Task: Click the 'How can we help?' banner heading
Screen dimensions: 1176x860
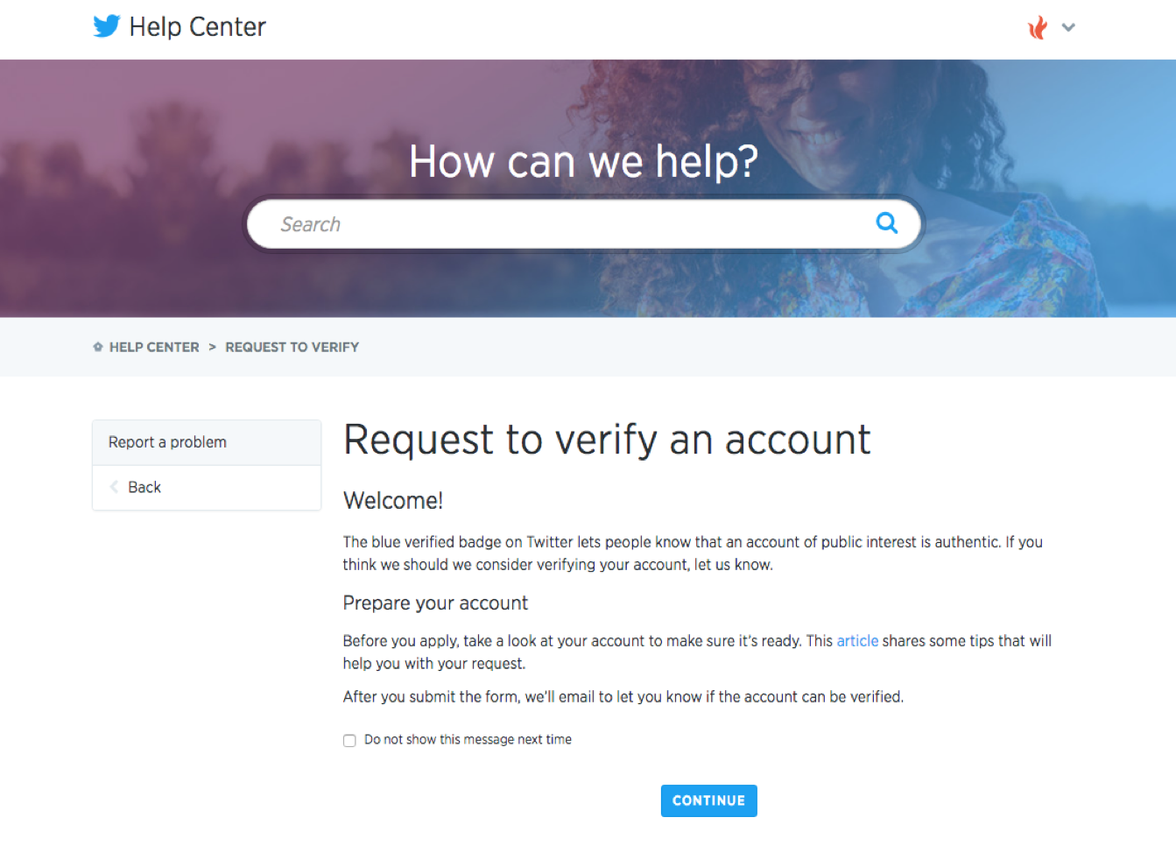Action: (583, 162)
